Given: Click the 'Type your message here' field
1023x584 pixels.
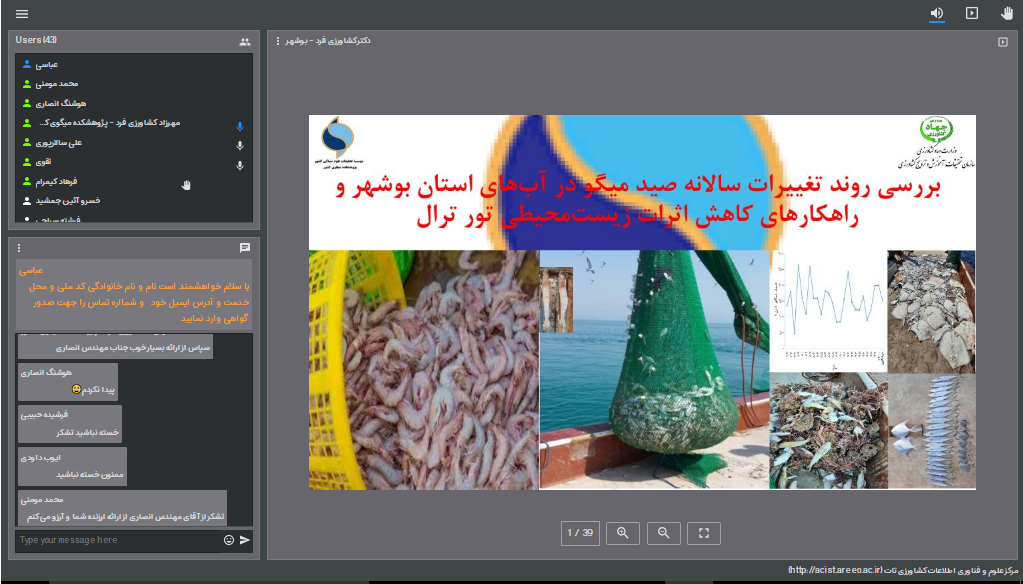Looking at the screenshot, I should tap(115, 540).
